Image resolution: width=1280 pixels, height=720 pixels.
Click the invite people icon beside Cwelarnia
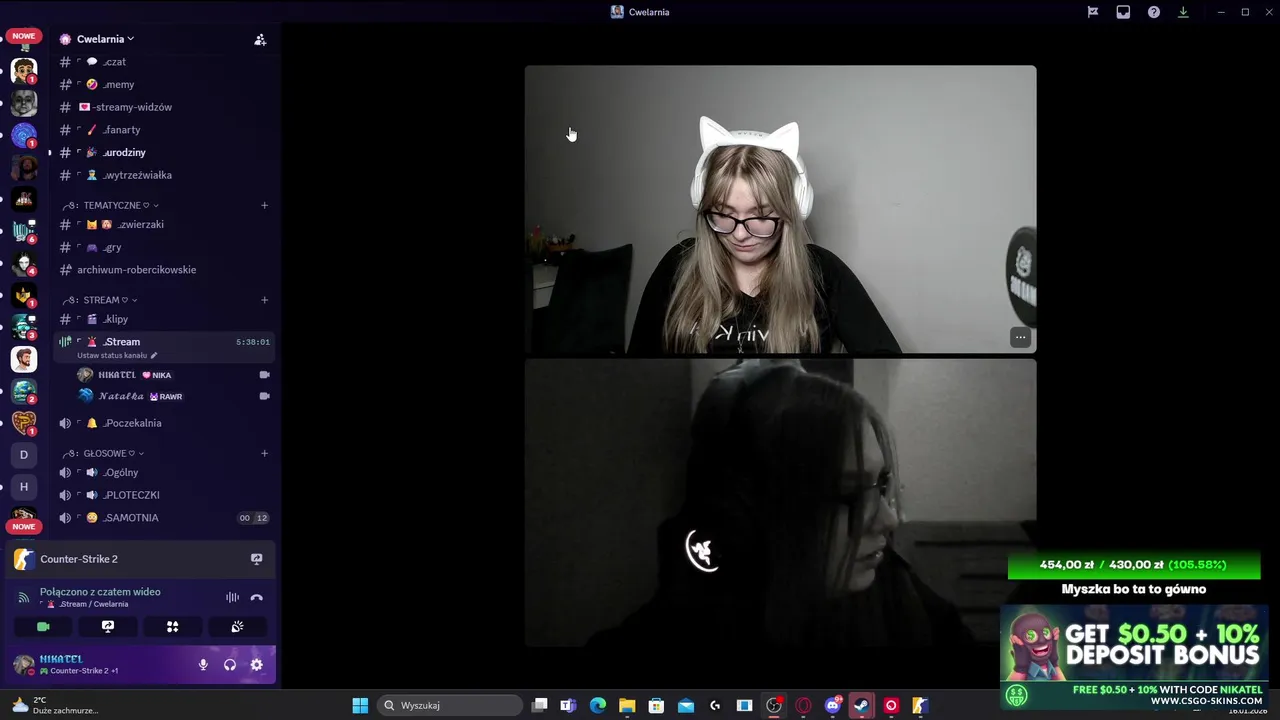point(260,40)
